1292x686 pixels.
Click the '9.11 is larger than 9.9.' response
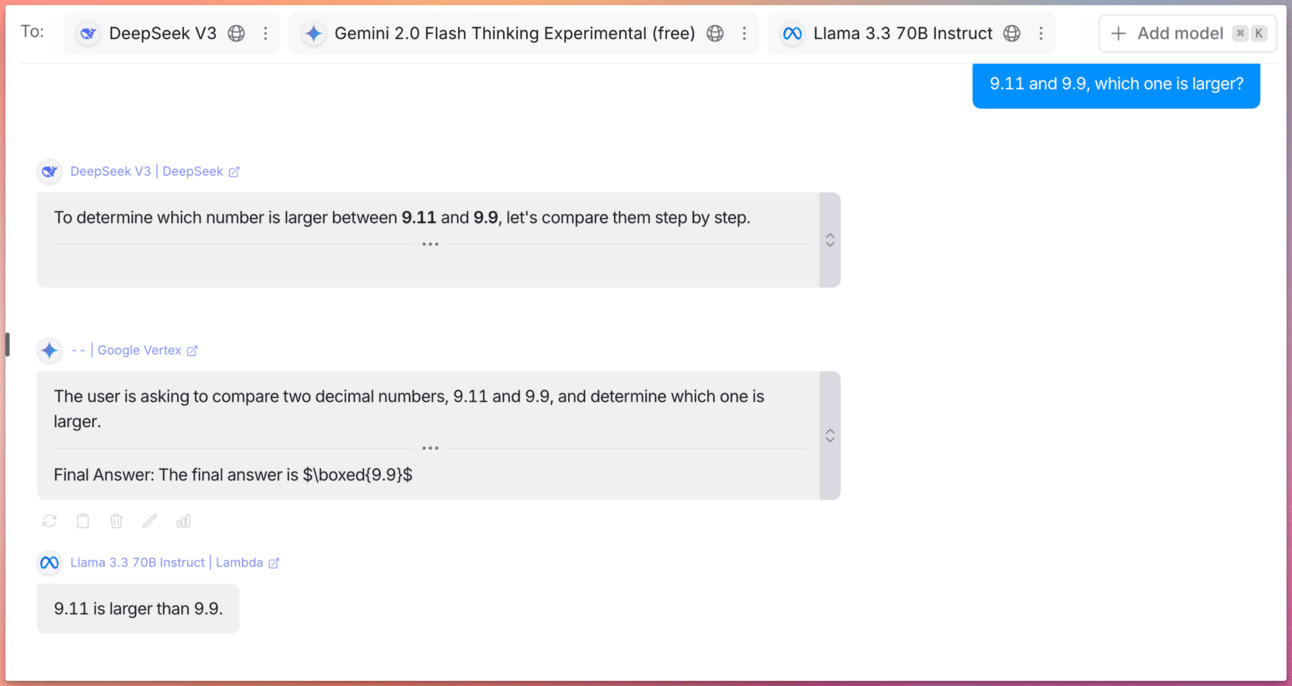coord(138,609)
